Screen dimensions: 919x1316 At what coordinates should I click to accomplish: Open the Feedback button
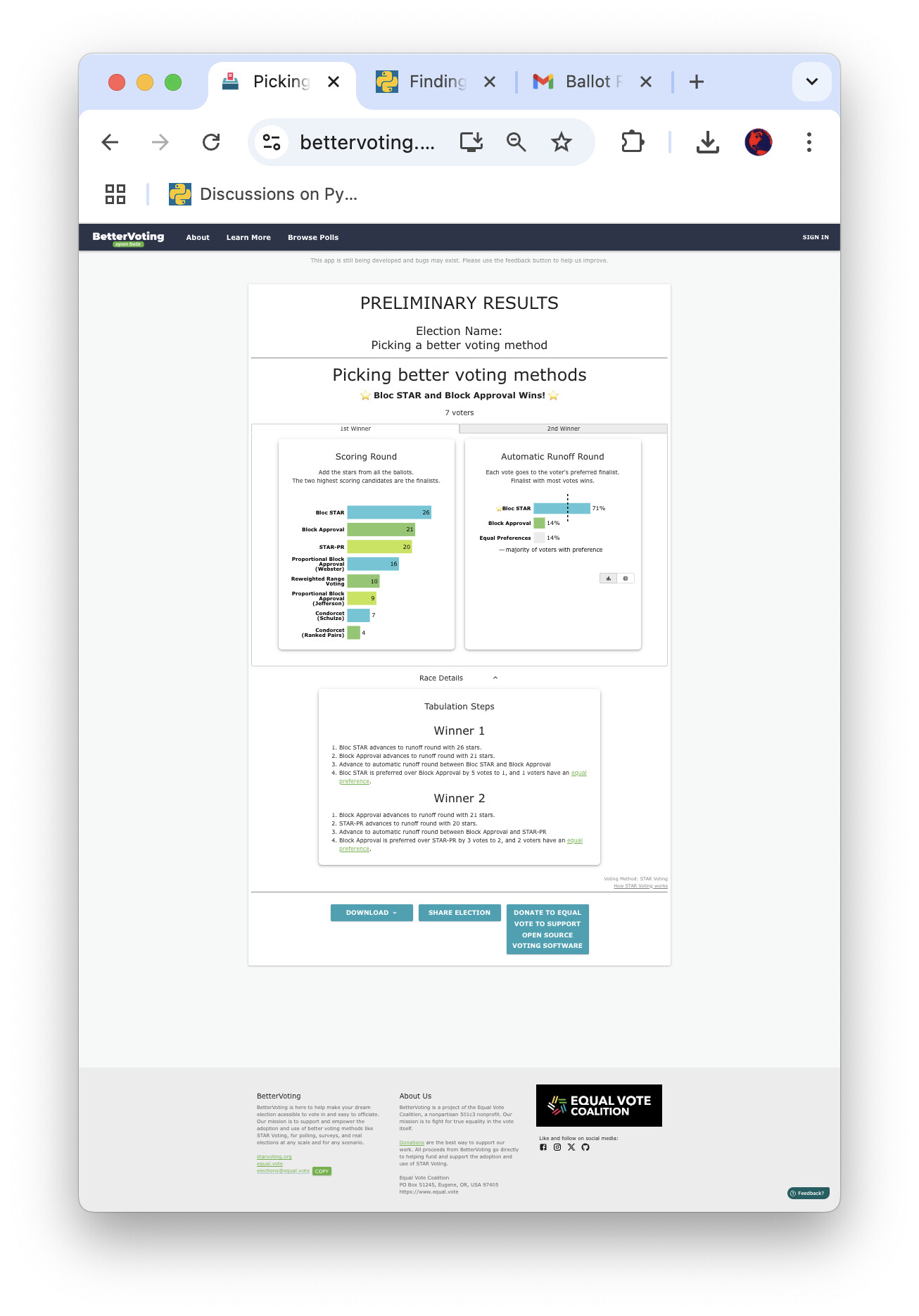(809, 1194)
